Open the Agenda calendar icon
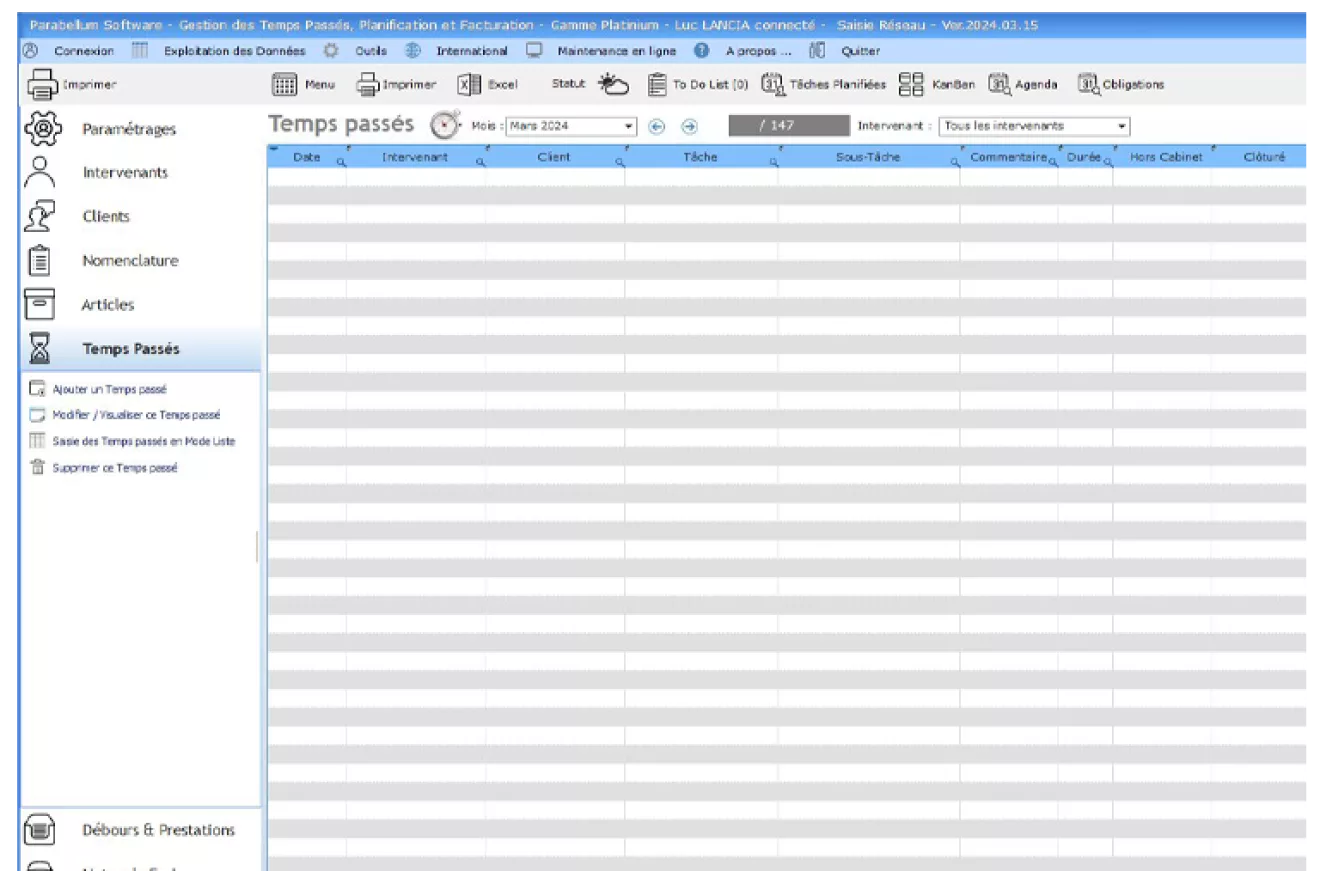The image size is (1320, 871). click(x=999, y=85)
